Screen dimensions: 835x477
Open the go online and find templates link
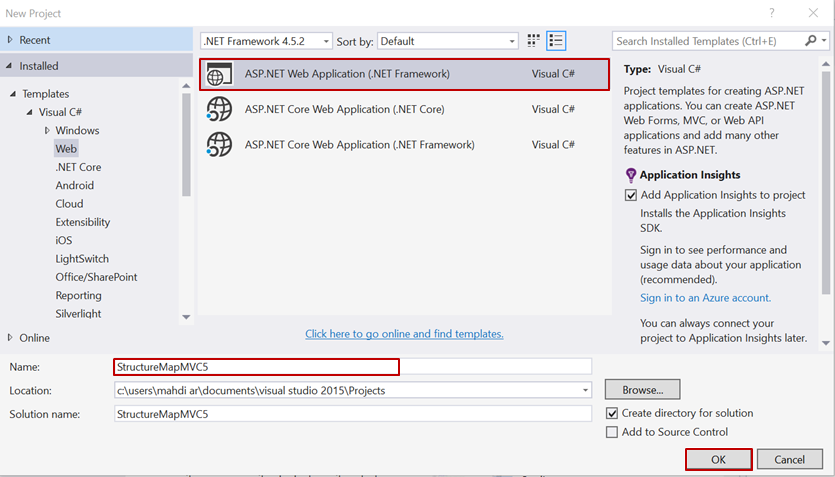point(404,334)
